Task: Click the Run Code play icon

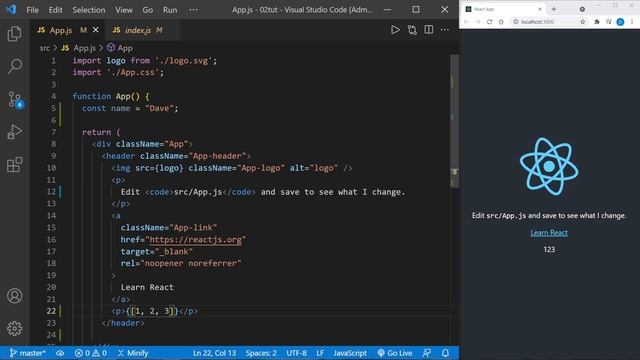Action: 395,30
